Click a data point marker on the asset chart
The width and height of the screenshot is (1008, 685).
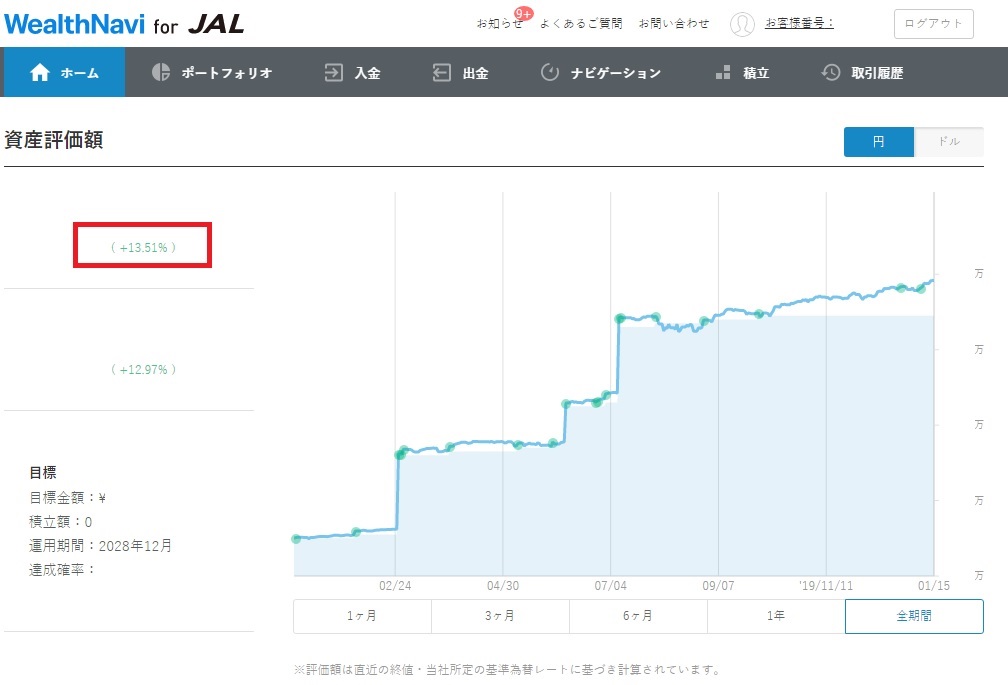(x=621, y=318)
